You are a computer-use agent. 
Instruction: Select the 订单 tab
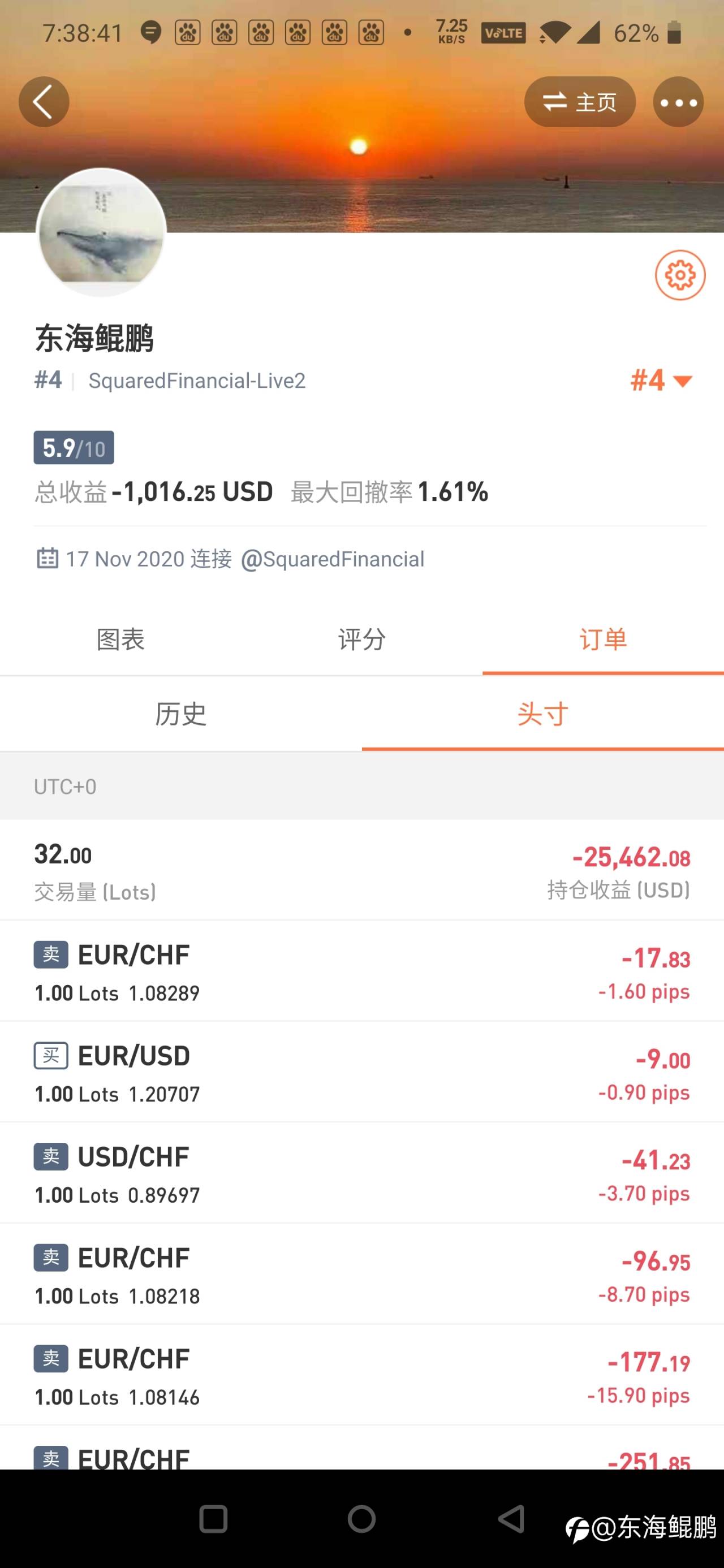click(x=603, y=639)
